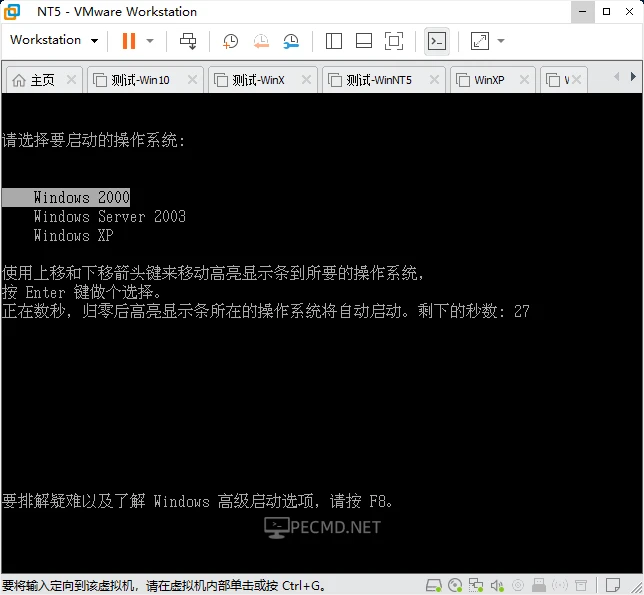Click the sound card status icon
Image resolution: width=644 pixels, height=595 pixels.
(497, 585)
